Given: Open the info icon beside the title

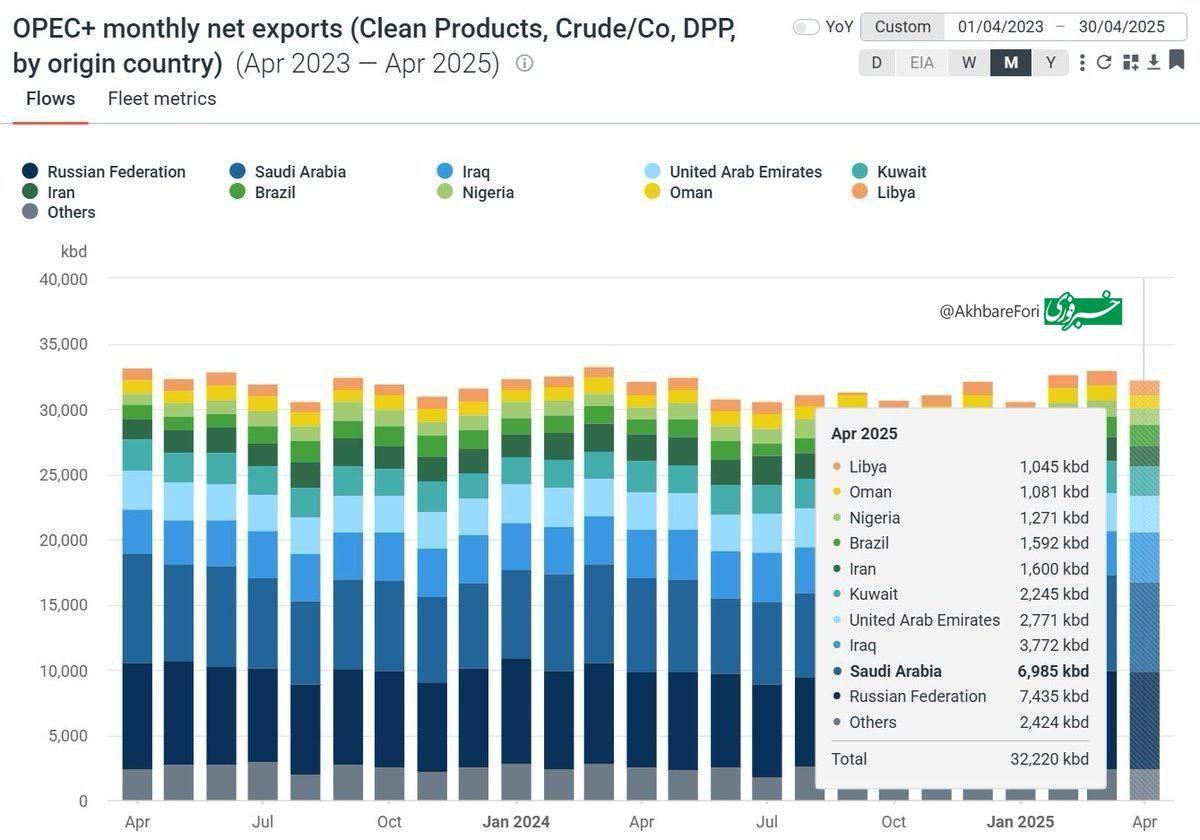Looking at the screenshot, I should 524,64.
